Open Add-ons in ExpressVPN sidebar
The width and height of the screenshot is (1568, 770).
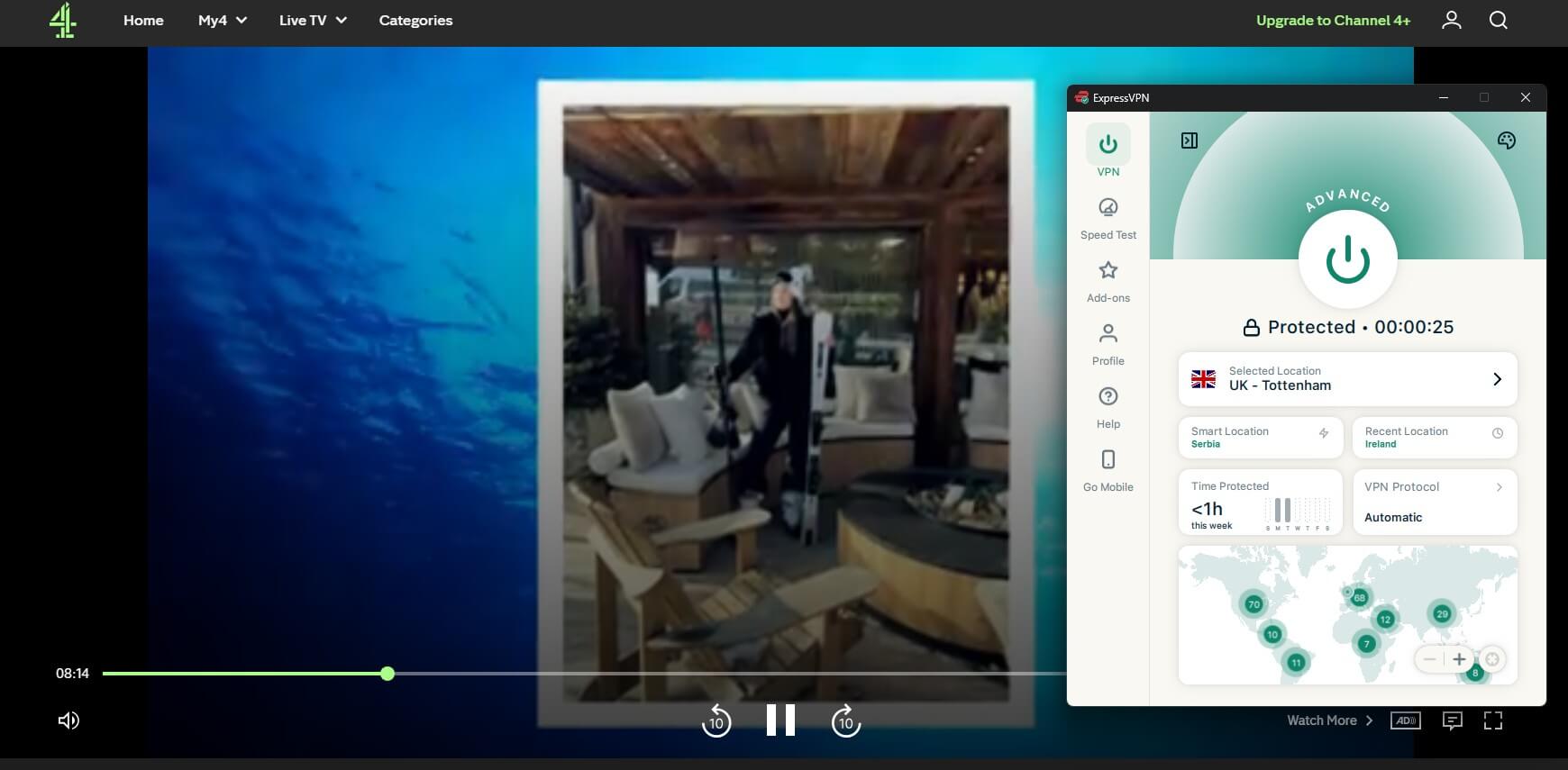[1108, 282]
